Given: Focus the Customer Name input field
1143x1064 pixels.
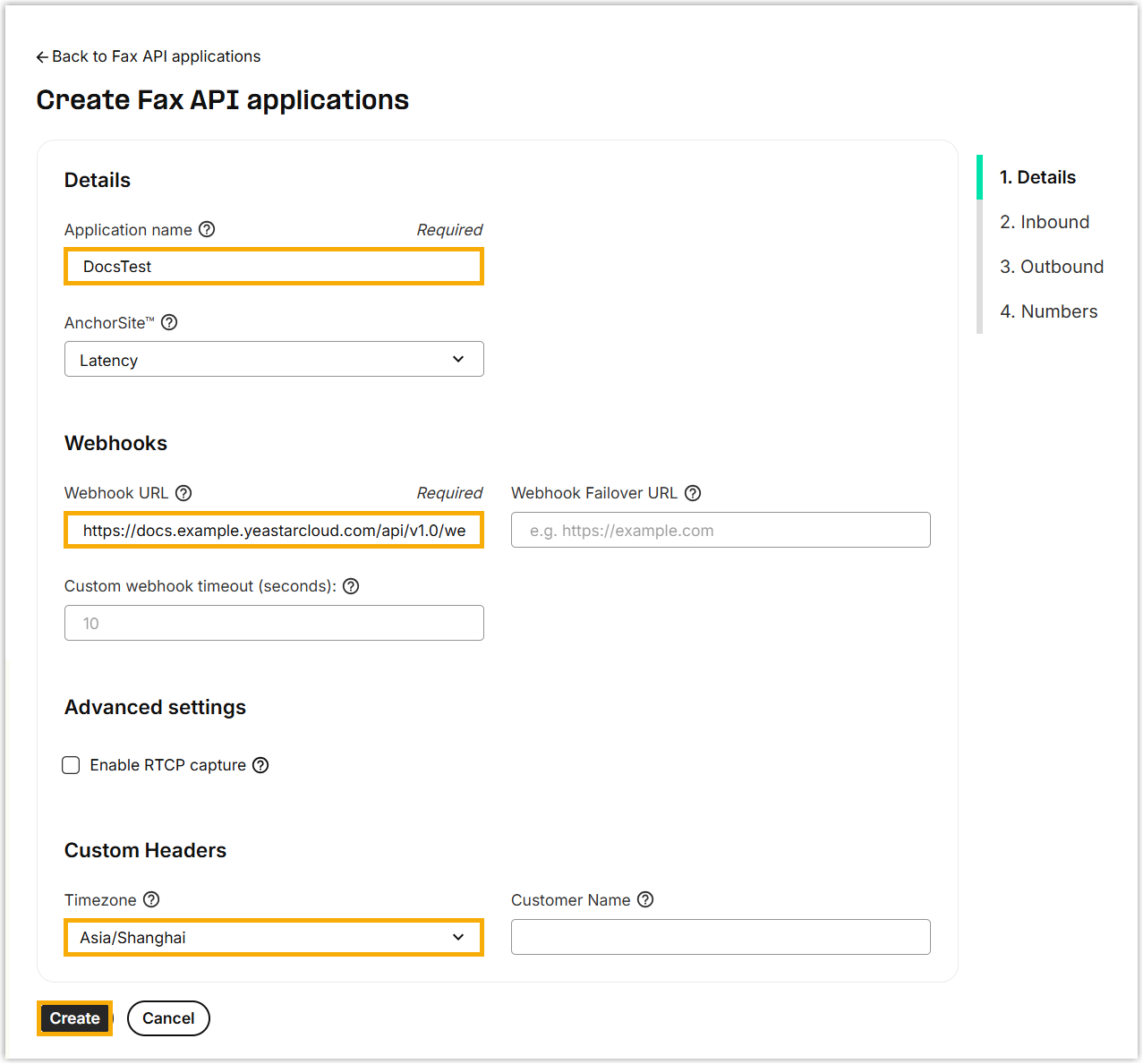Looking at the screenshot, I should coord(721,938).
